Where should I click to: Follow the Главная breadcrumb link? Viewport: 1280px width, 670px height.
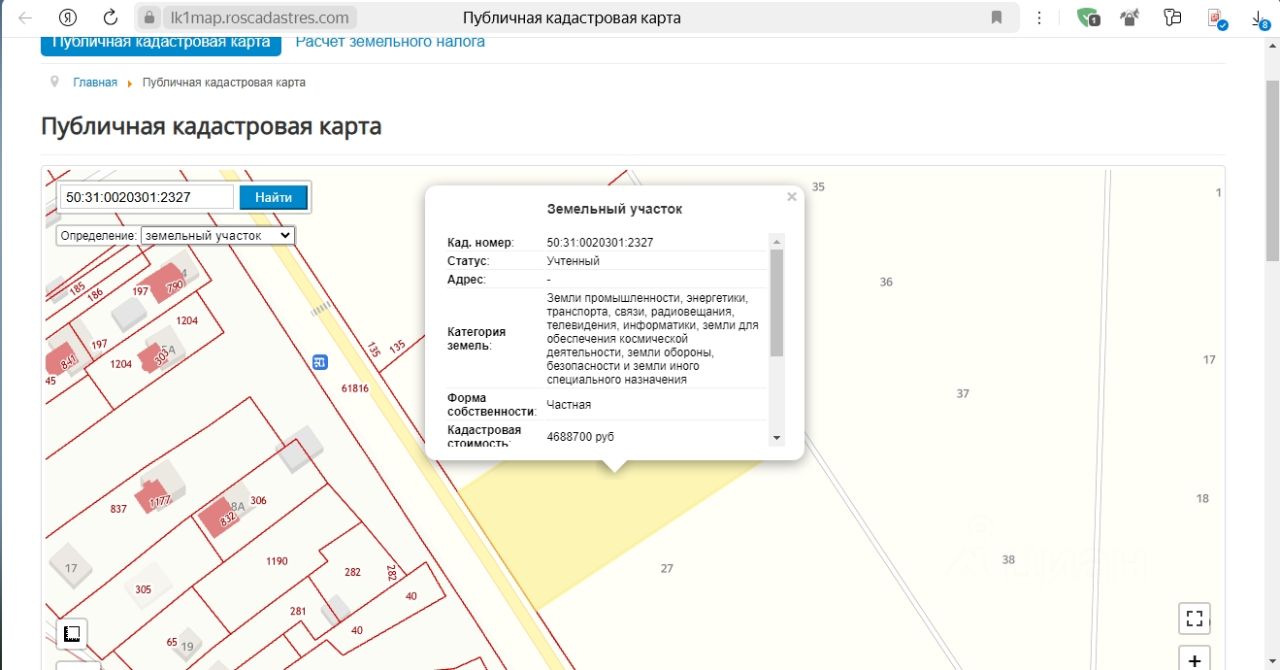[95, 83]
